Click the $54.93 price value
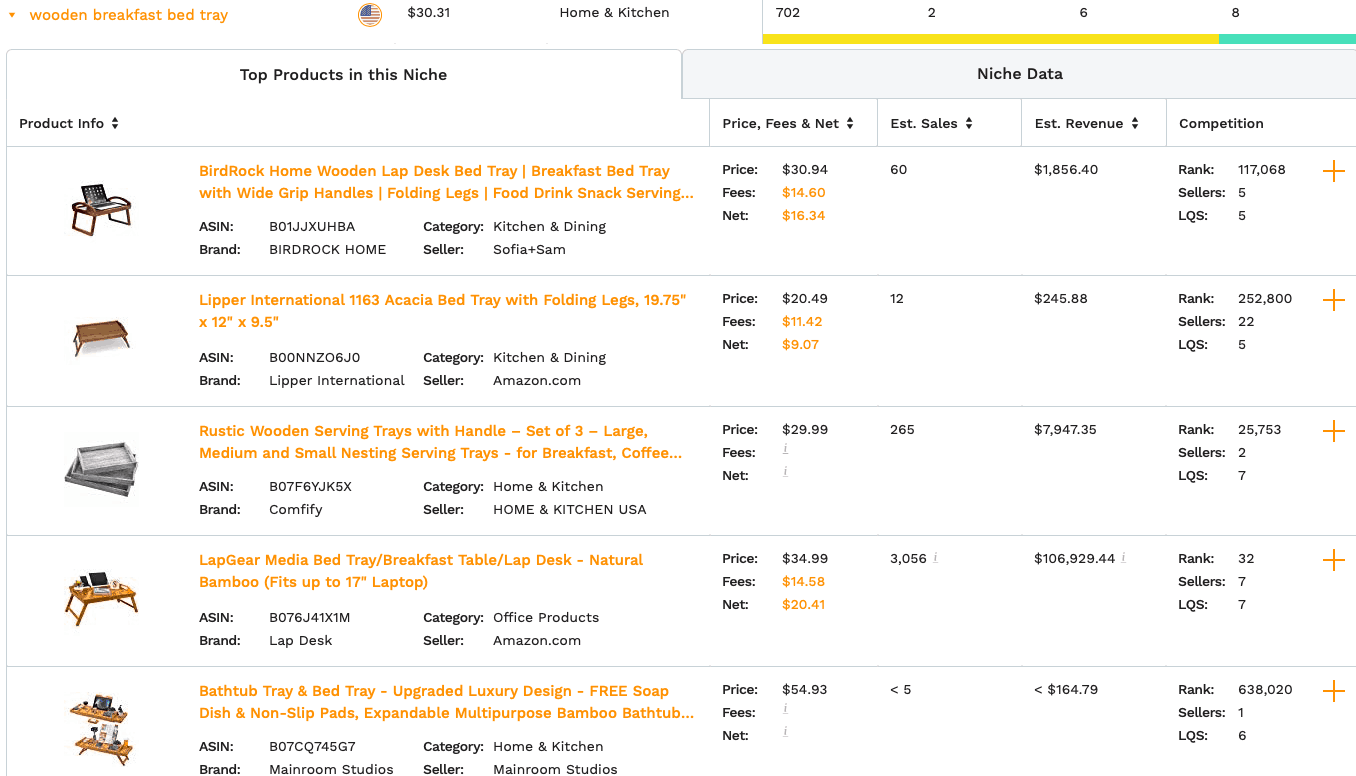 coord(805,689)
